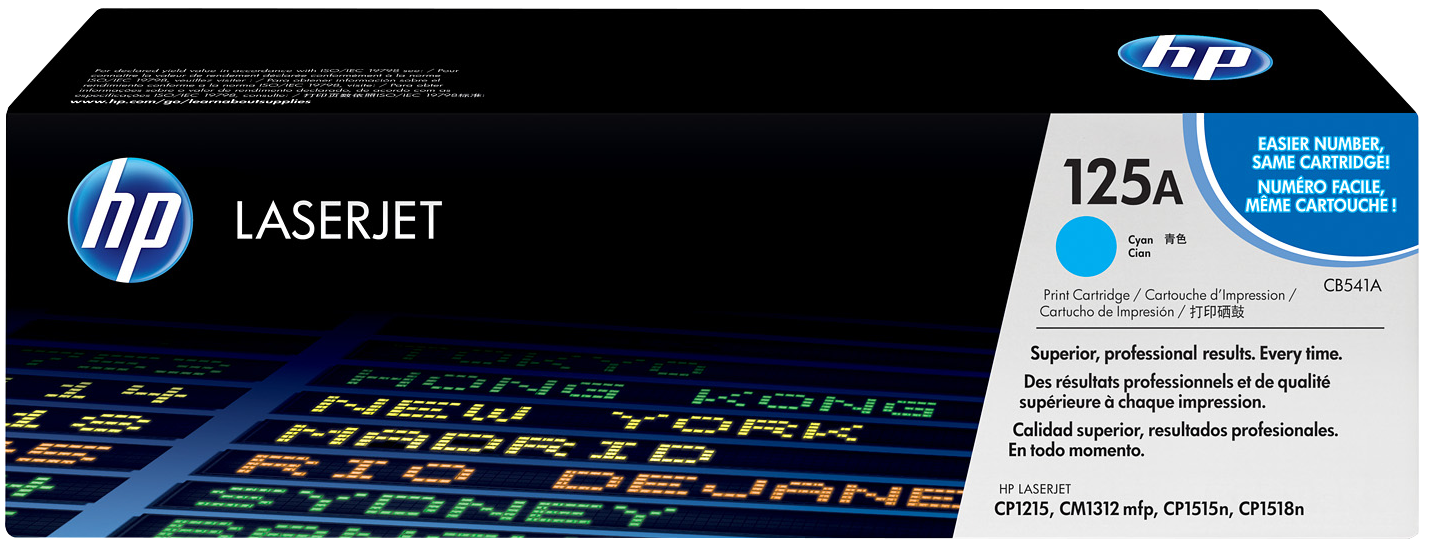Click the compatible printers list starting CP1215

coord(1149,511)
